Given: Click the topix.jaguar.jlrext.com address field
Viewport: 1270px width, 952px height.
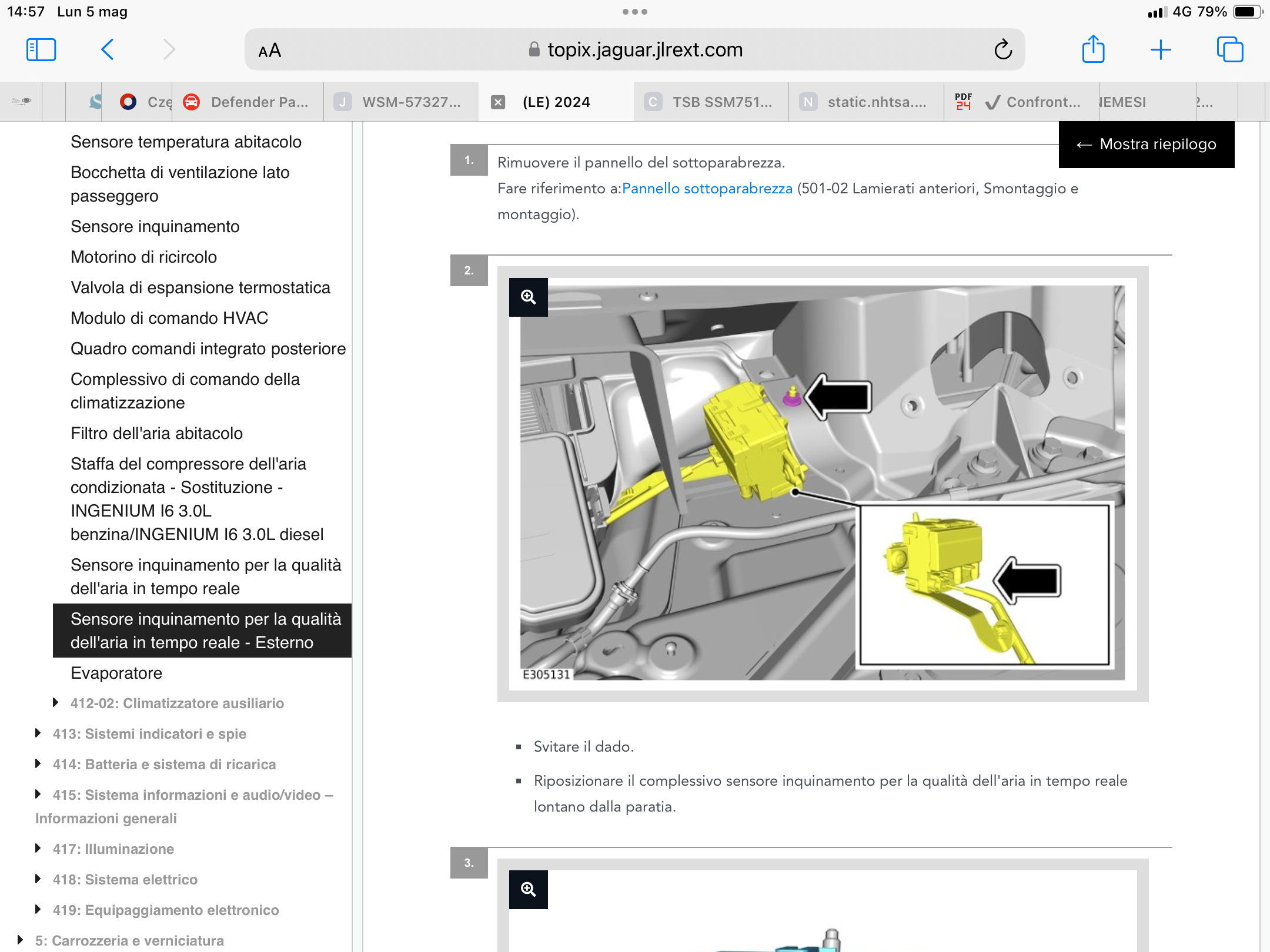Looking at the screenshot, I should tap(635, 50).
